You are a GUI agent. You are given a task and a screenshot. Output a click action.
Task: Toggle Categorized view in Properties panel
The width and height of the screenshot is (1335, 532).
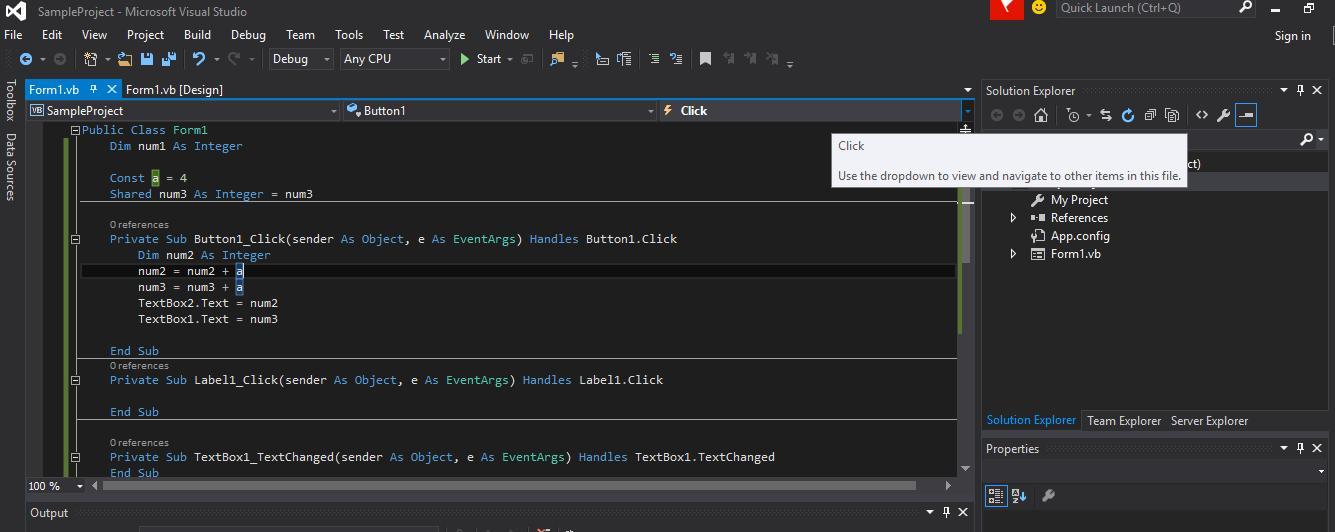(996, 495)
